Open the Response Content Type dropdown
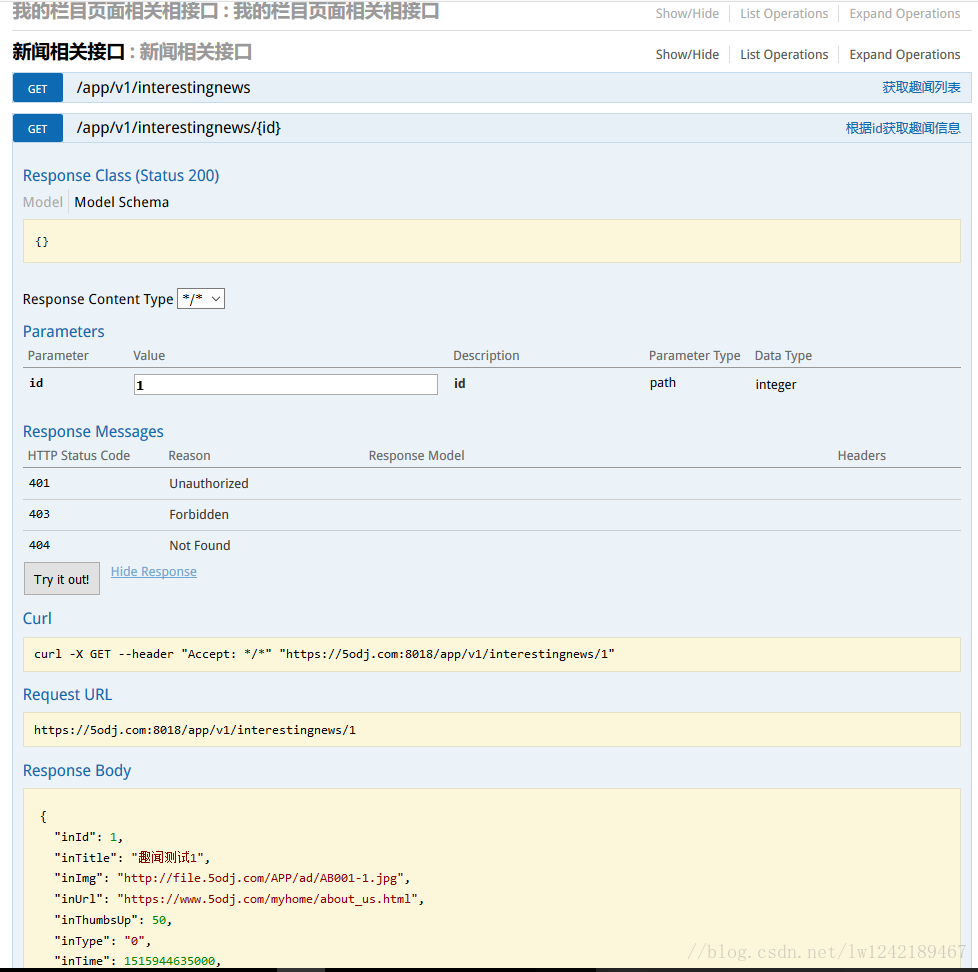The width and height of the screenshot is (978, 972). (201, 299)
